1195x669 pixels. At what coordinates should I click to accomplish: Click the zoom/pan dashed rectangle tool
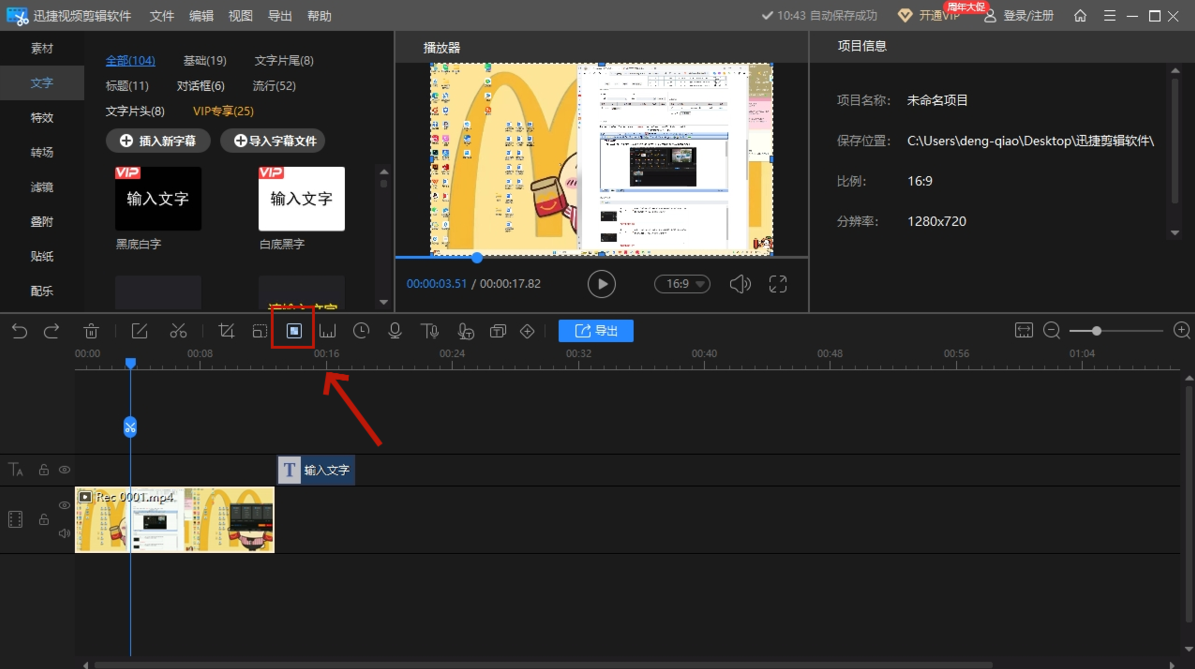[260, 331]
